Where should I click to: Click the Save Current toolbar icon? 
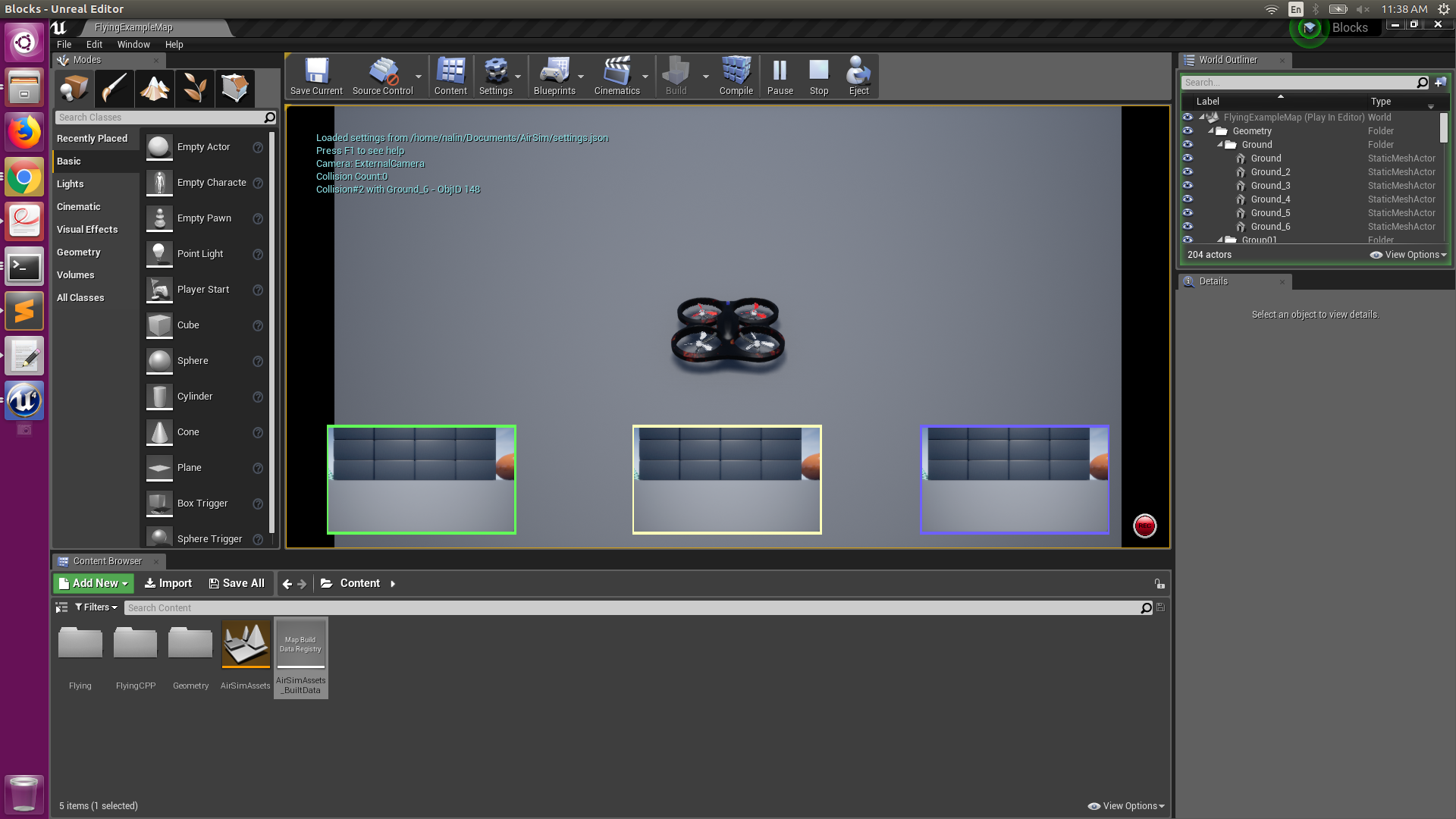click(316, 76)
